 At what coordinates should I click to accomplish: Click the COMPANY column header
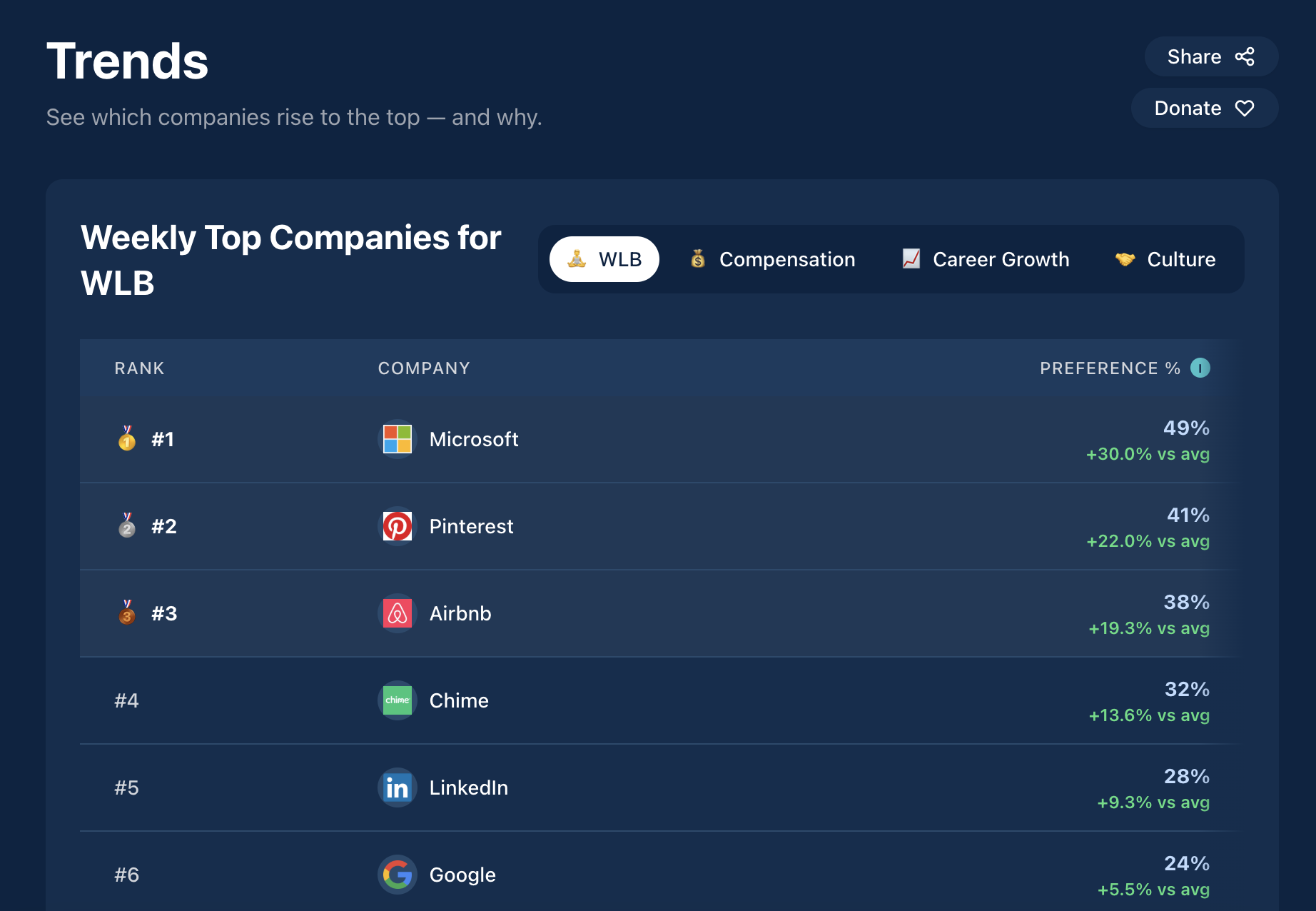(x=424, y=368)
